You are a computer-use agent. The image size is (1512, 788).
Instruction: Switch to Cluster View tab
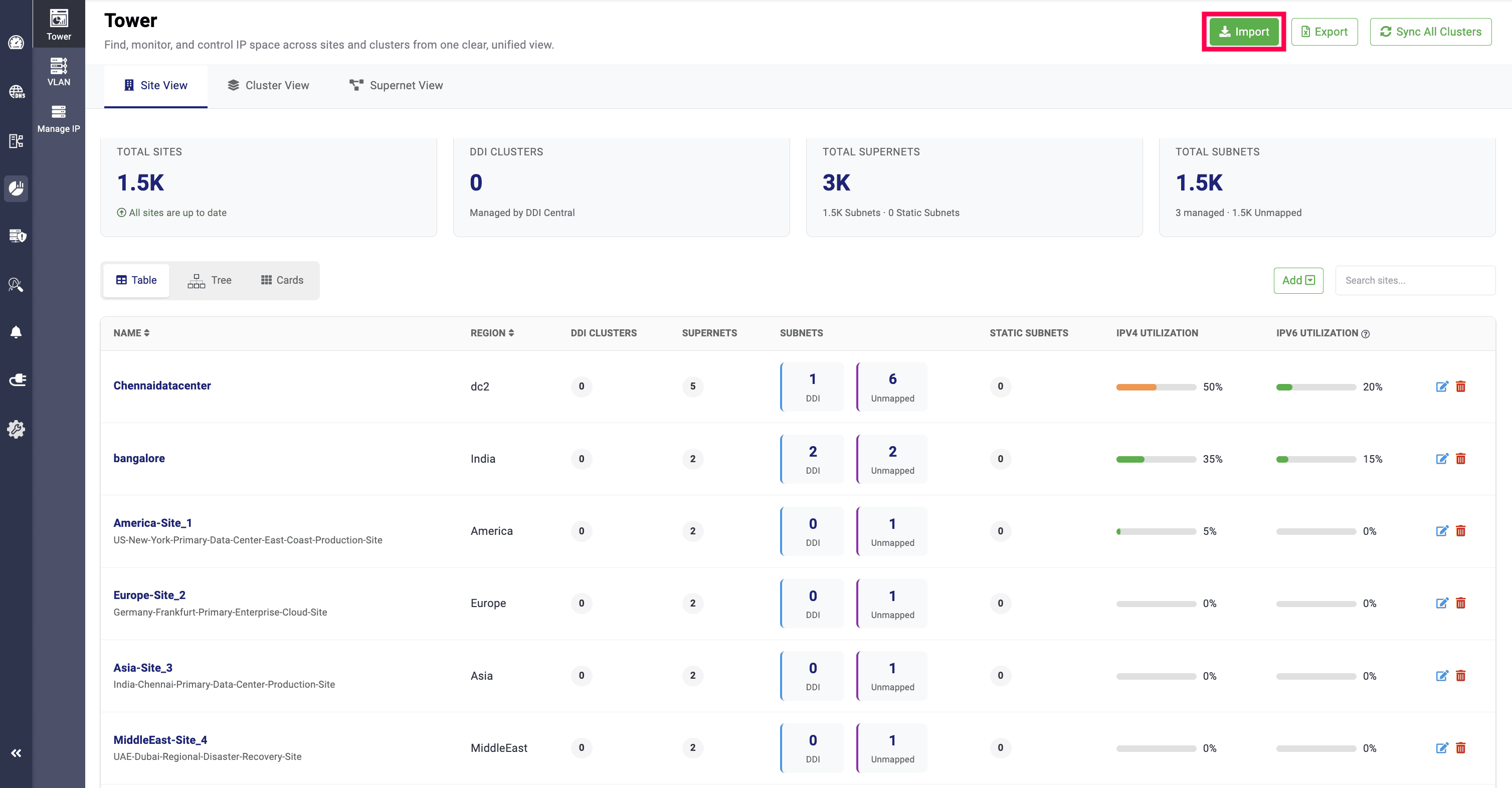click(x=268, y=85)
